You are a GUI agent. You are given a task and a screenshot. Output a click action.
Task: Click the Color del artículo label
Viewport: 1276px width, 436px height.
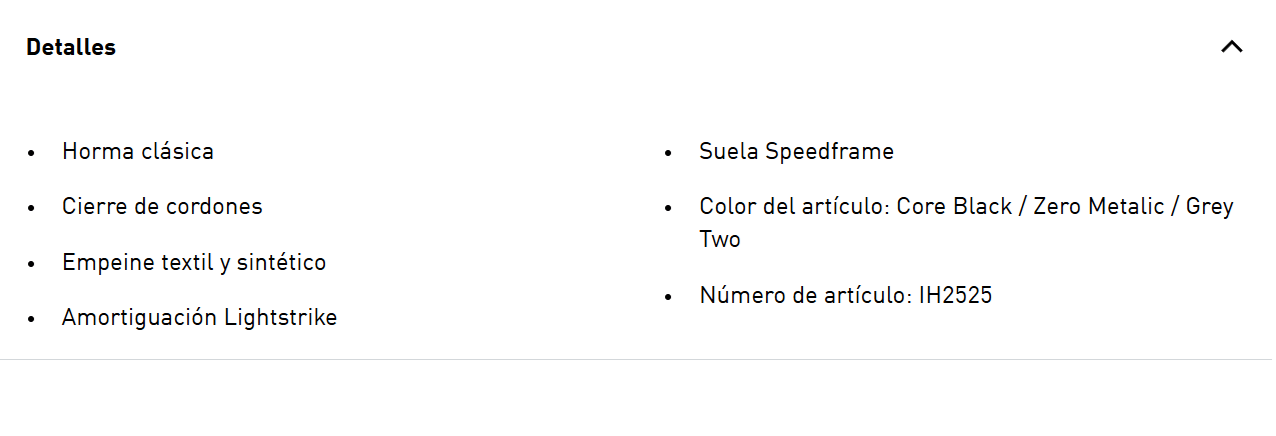pyautogui.click(x=795, y=207)
